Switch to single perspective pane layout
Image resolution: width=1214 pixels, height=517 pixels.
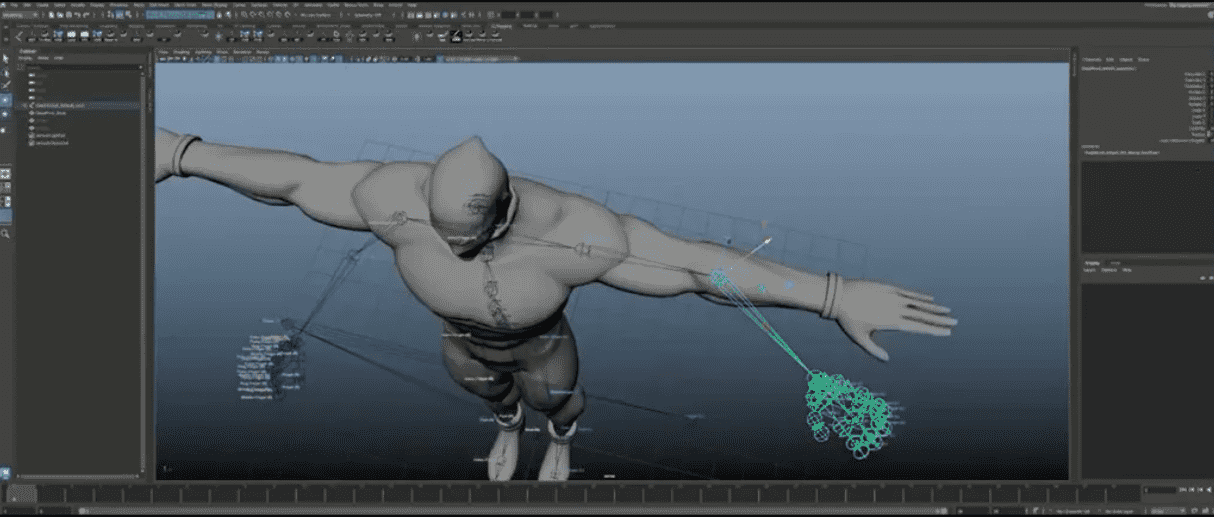tap(6, 174)
